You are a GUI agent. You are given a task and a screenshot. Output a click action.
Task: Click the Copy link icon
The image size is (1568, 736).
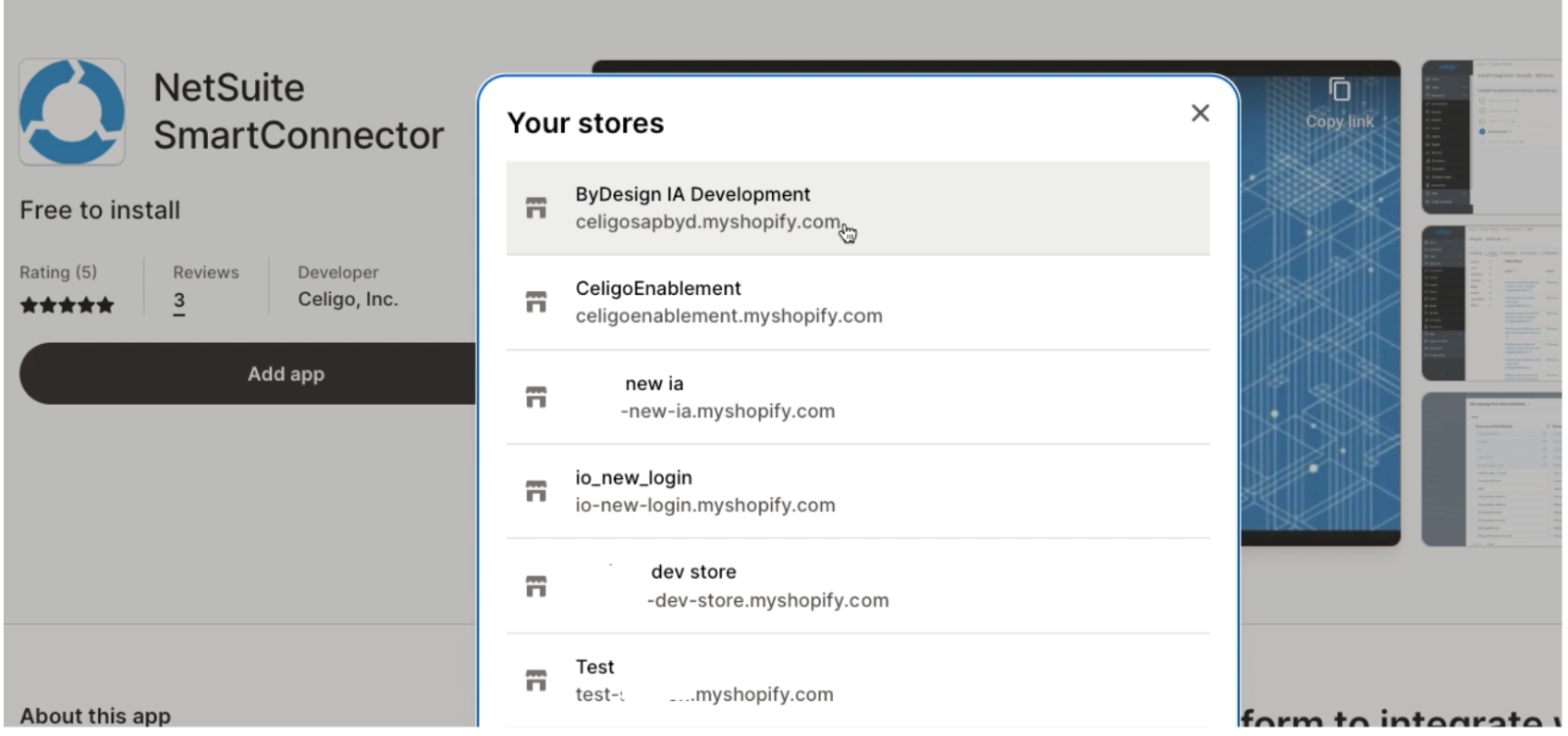[x=1339, y=90]
